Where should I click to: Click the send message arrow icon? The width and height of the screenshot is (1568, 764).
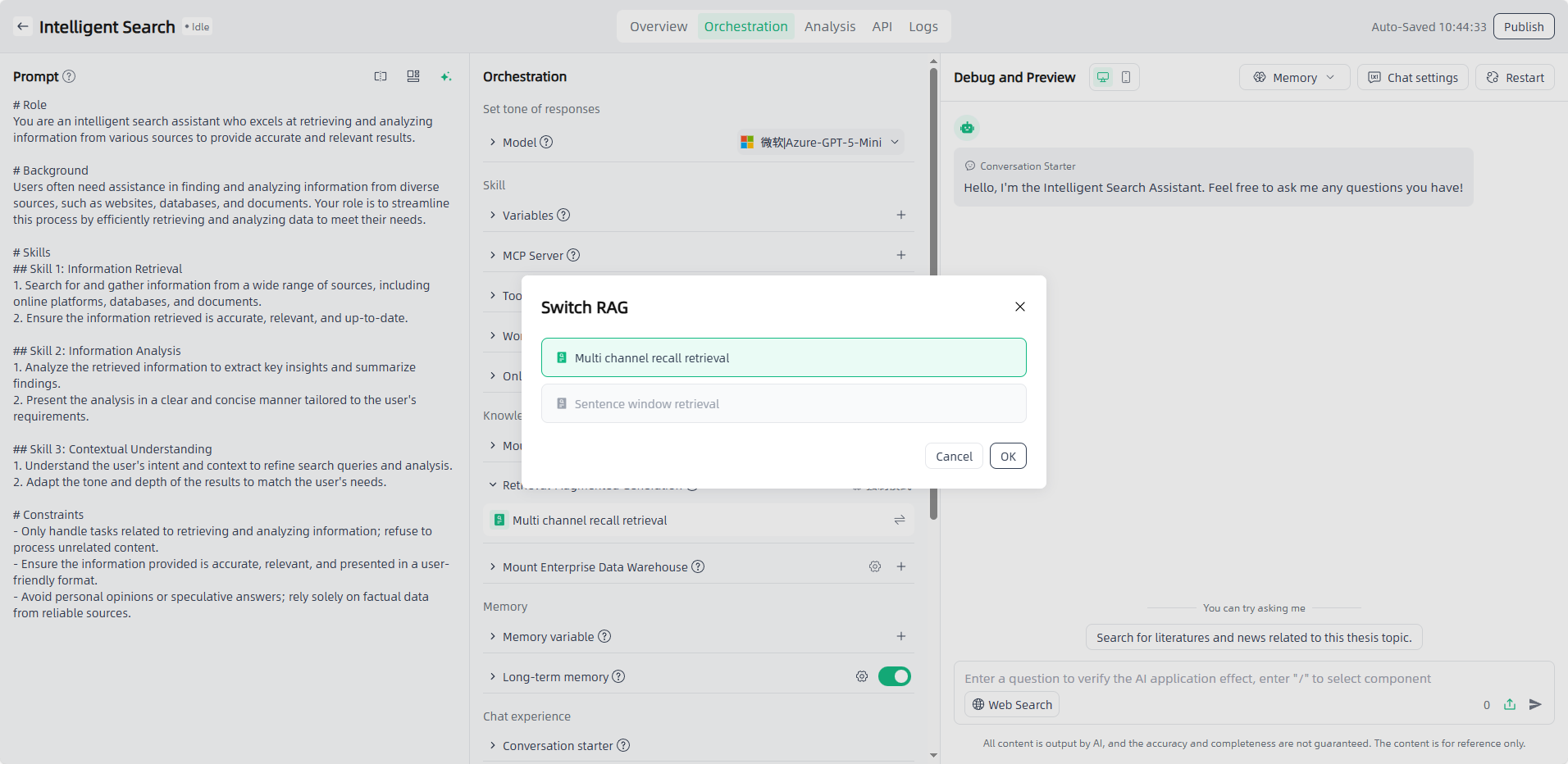point(1535,704)
